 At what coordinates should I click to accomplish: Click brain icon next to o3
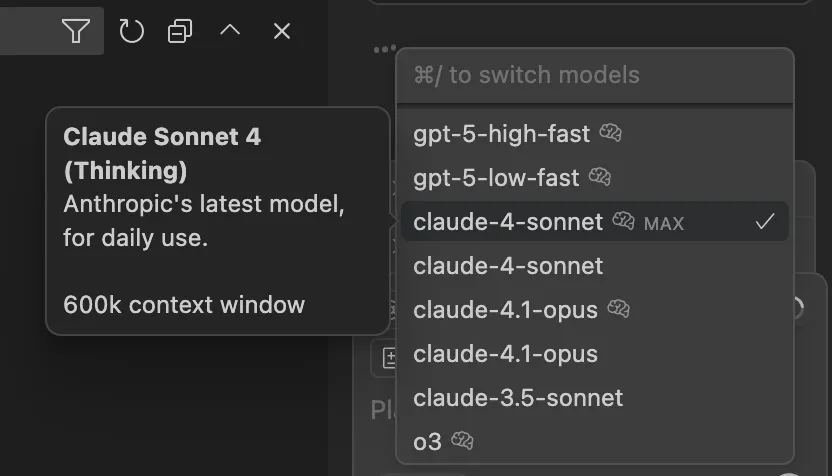pyautogui.click(x=462, y=440)
